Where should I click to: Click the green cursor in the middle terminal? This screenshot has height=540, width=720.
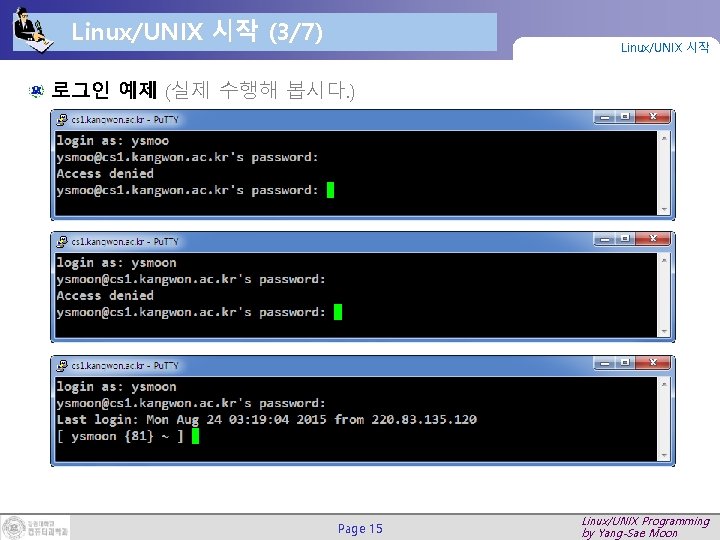tap(338, 312)
